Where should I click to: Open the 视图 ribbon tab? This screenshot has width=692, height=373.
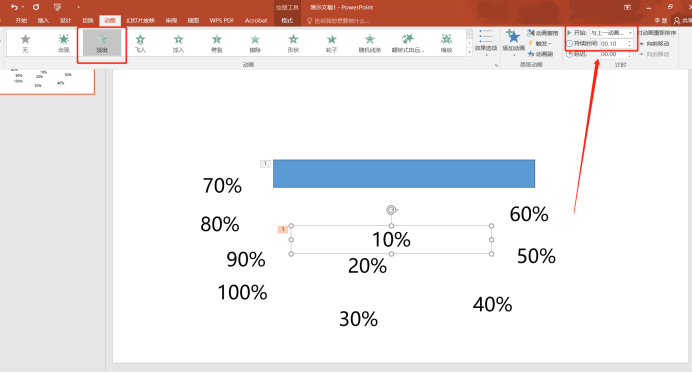(193, 20)
